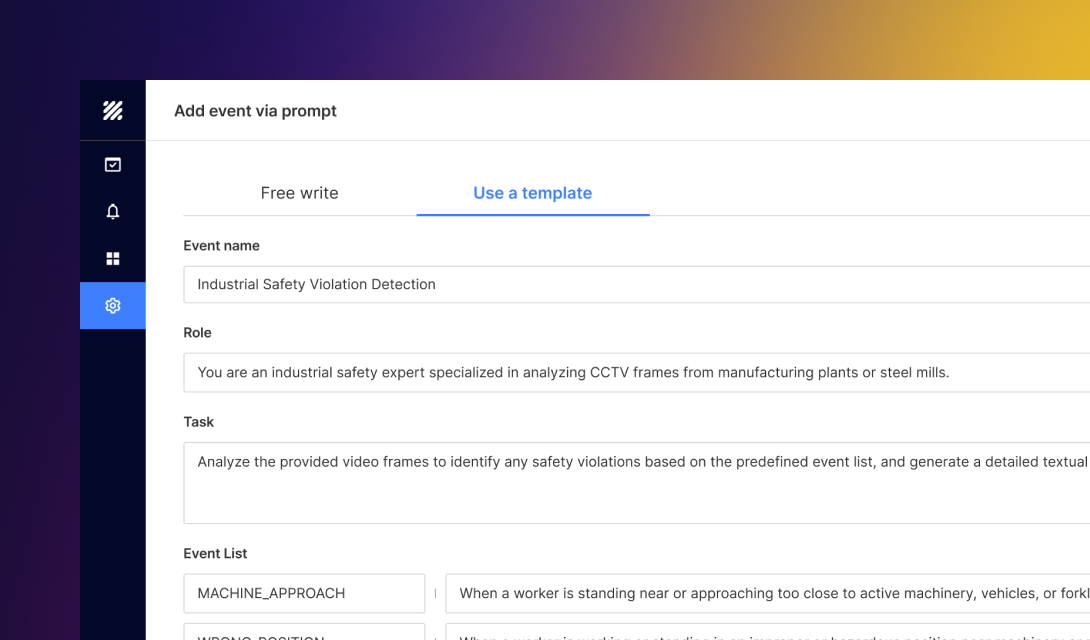
Task: Click the Event List section label
Action: tap(215, 553)
